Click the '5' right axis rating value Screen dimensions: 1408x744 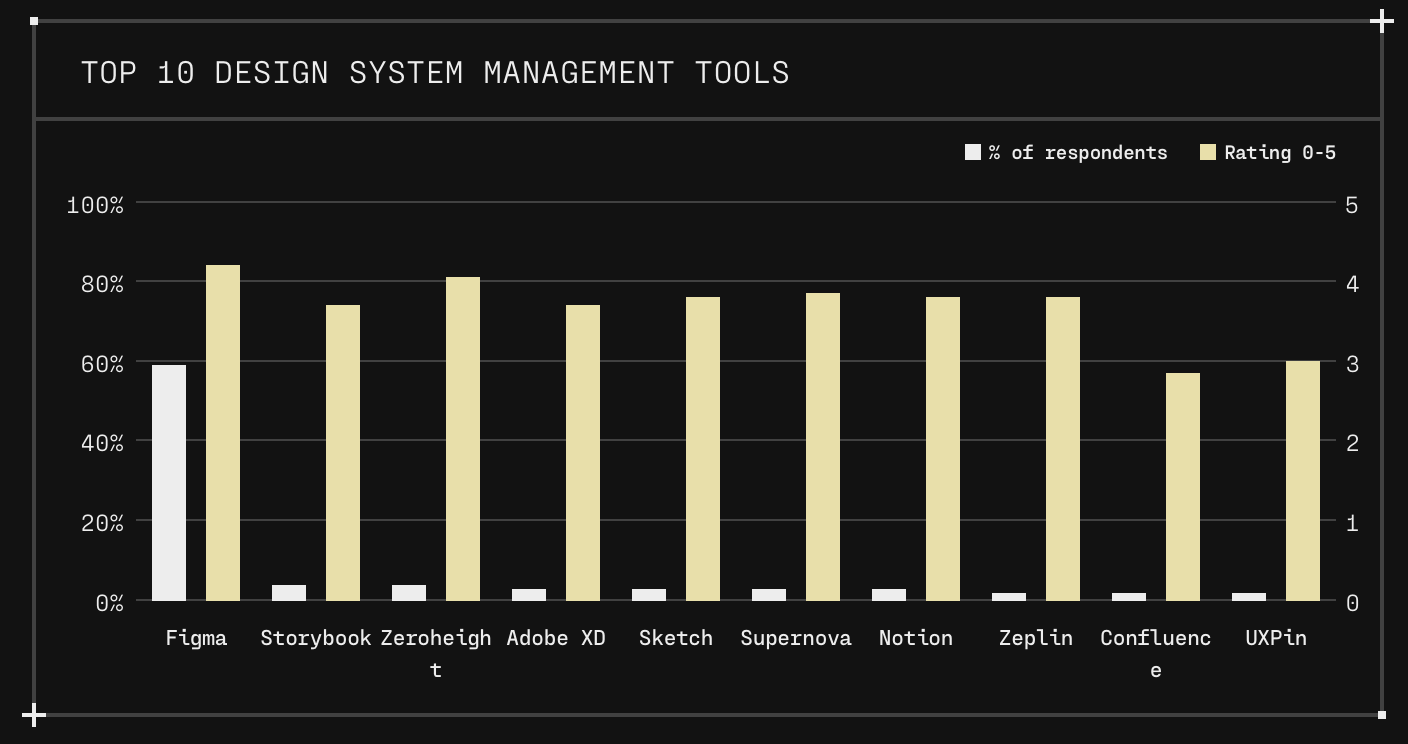click(1352, 205)
